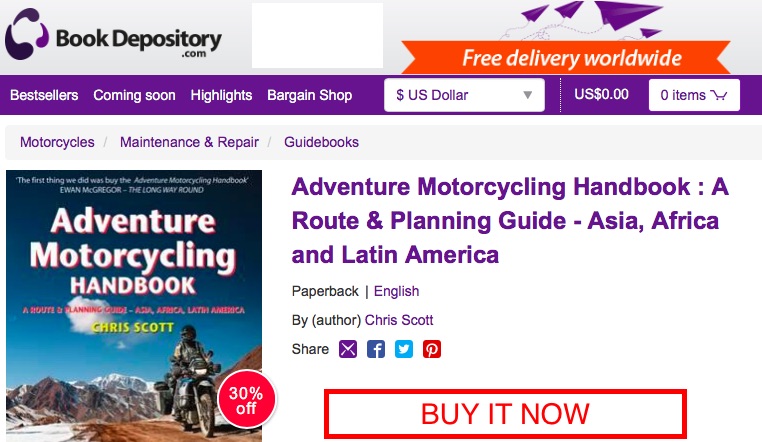762x442 pixels.
Task: Click the currency dropdown arrow
Action: click(x=527, y=96)
